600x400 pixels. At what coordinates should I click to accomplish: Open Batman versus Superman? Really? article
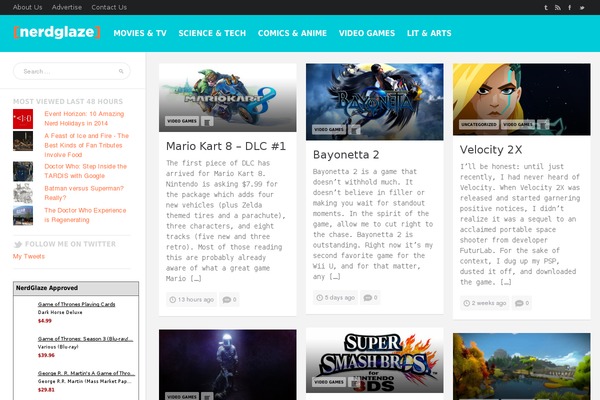tap(84, 193)
